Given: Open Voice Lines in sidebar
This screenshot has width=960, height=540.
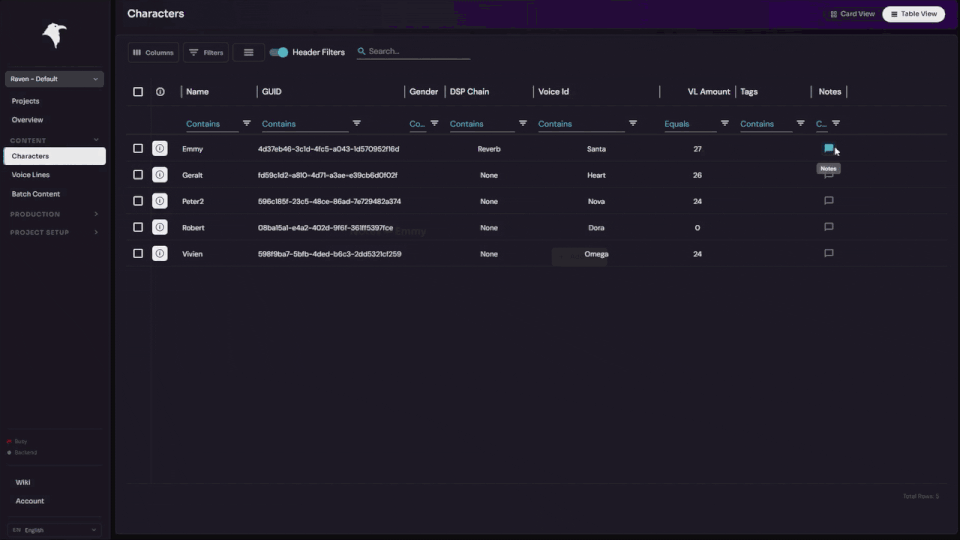Looking at the screenshot, I should tap(31, 175).
